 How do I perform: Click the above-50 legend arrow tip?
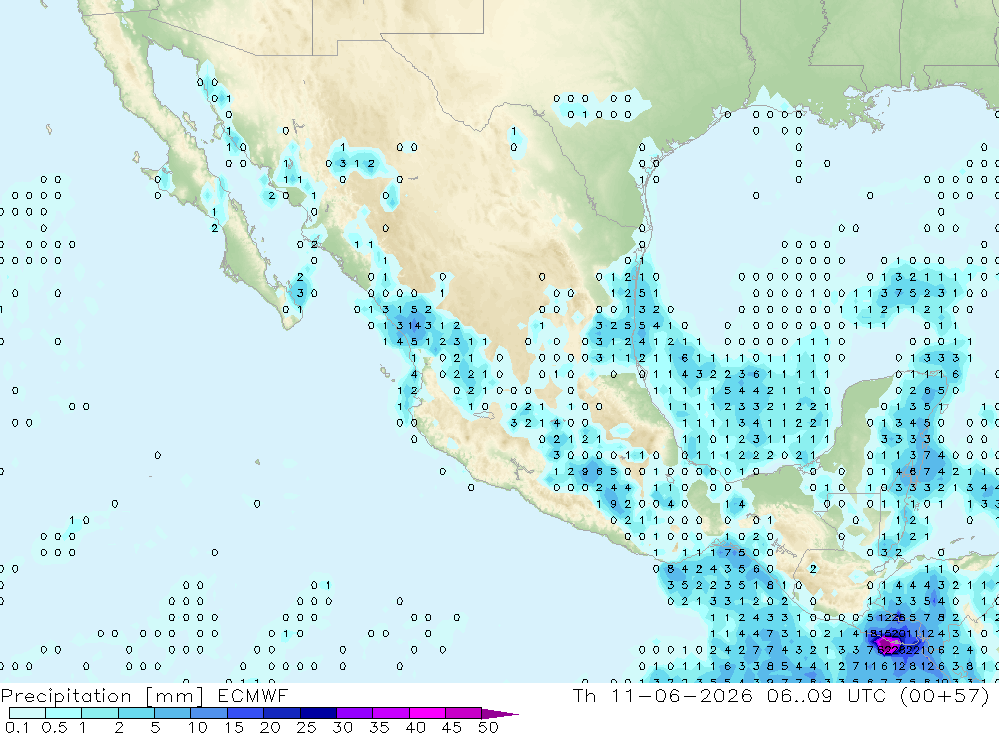point(501,713)
